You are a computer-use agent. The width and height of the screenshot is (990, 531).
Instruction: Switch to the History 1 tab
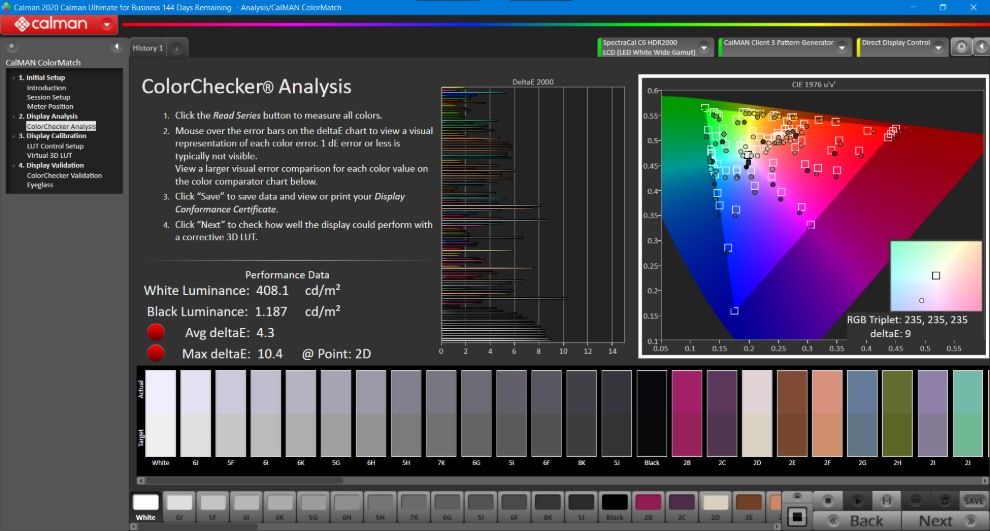(x=148, y=48)
